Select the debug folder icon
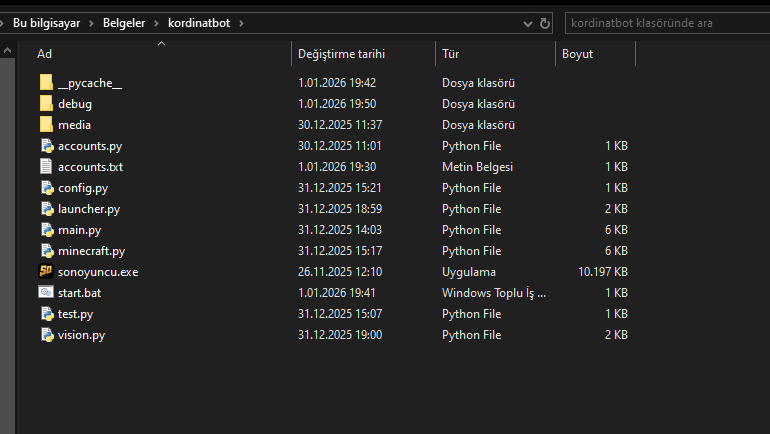The image size is (770, 434). click(46, 104)
